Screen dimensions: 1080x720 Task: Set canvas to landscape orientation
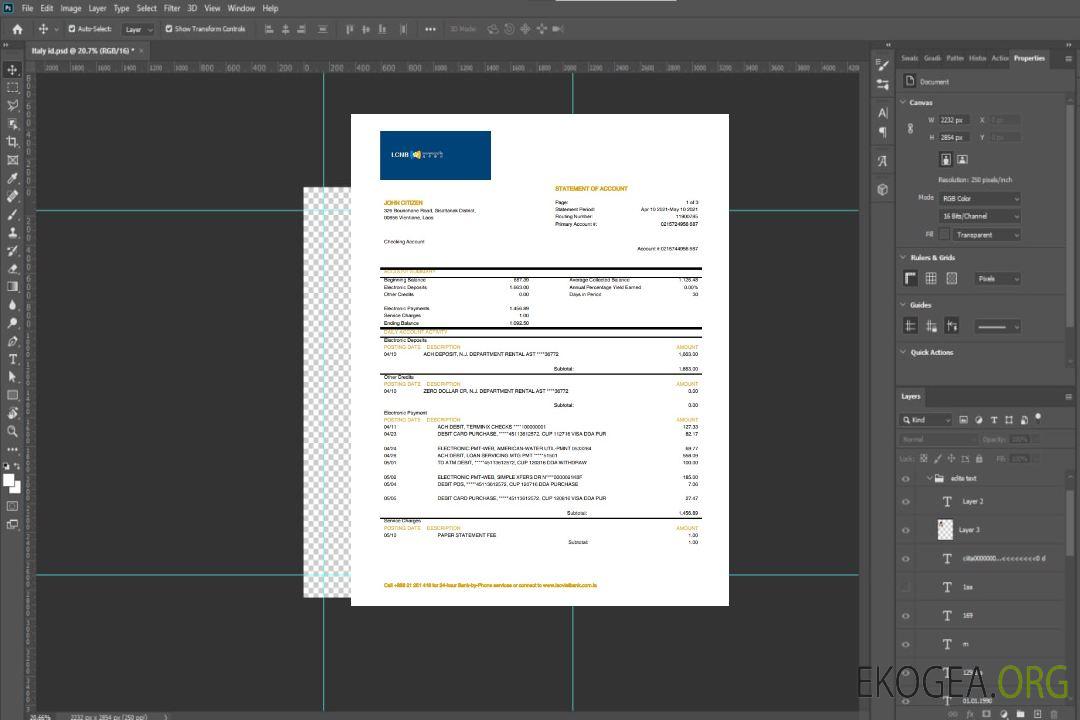point(962,159)
